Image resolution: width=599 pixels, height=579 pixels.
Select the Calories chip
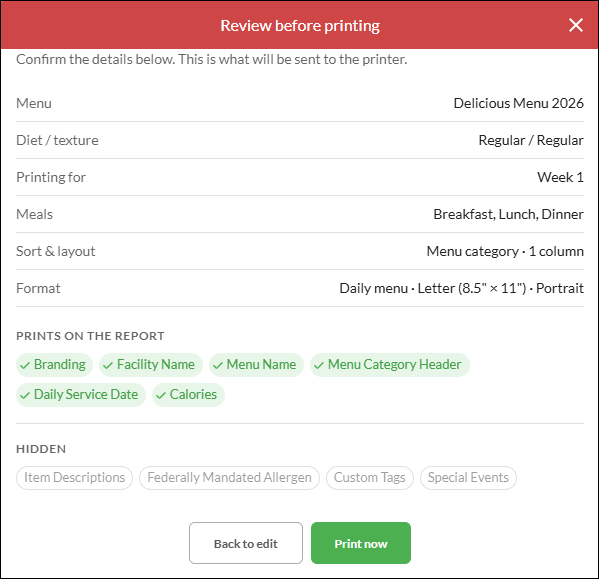(x=188, y=395)
